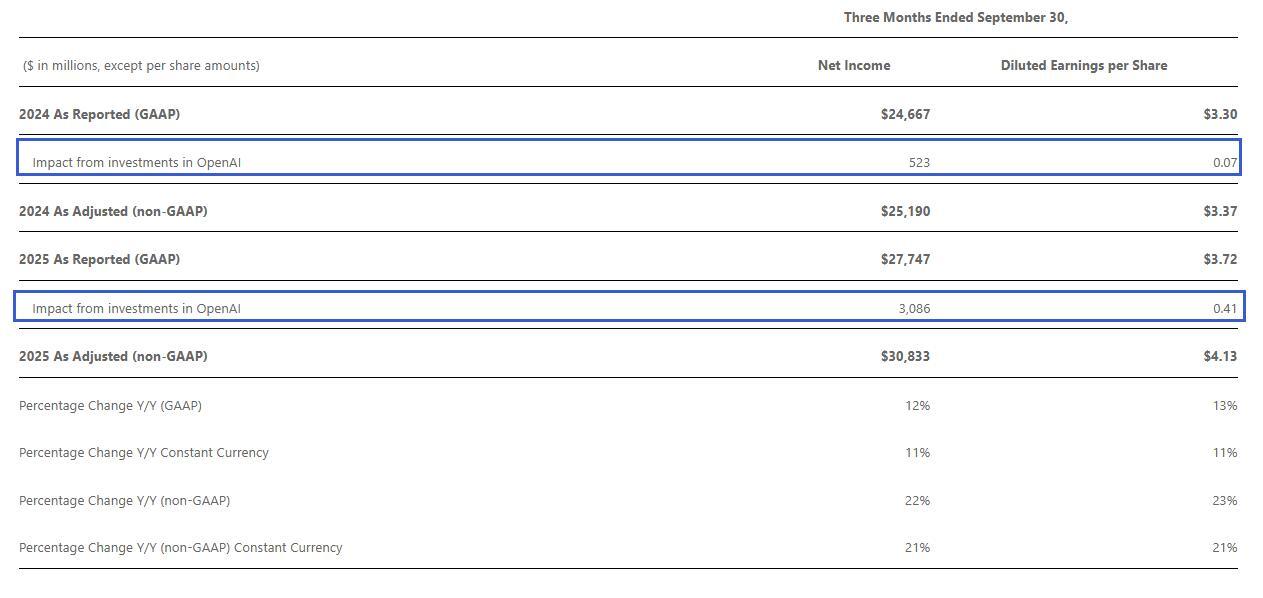Click the "2025 As Reported (GAAP)" row label
Viewport: 1263px width, 598px height.
[99, 259]
